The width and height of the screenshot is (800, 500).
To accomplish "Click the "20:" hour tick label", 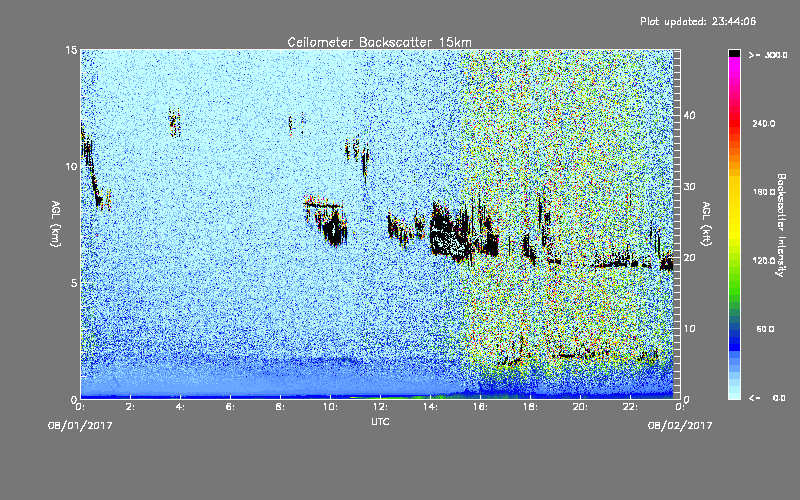I will (x=580, y=407).
